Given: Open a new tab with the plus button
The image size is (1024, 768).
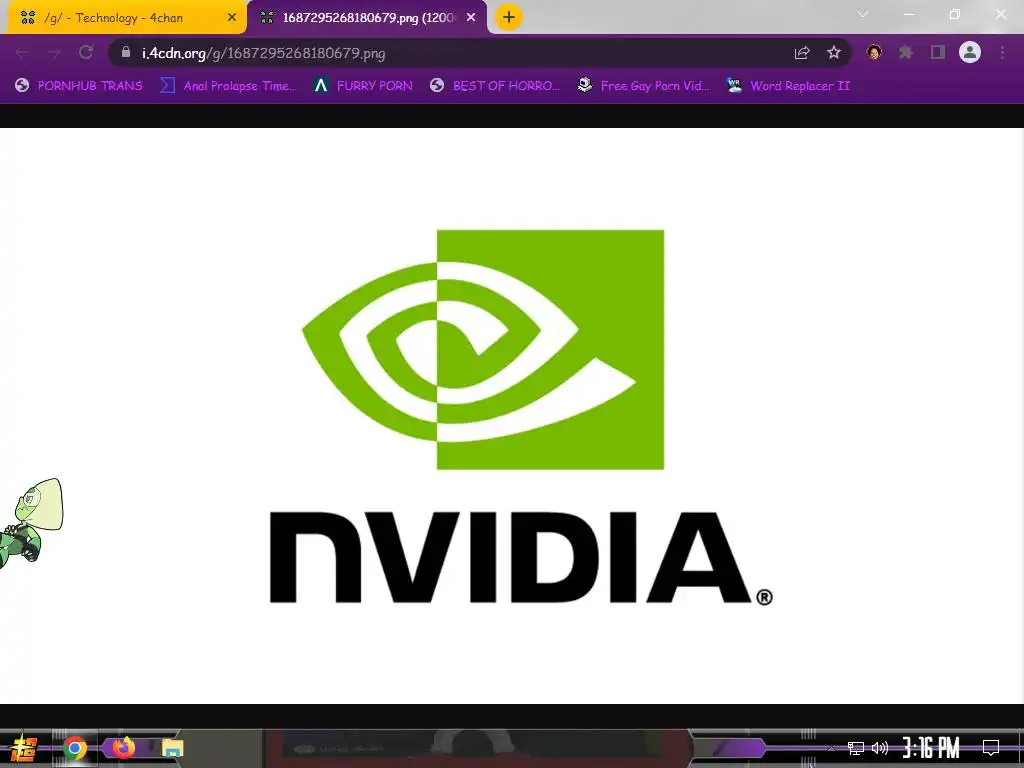Looking at the screenshot, I should (x=509, y=18).
